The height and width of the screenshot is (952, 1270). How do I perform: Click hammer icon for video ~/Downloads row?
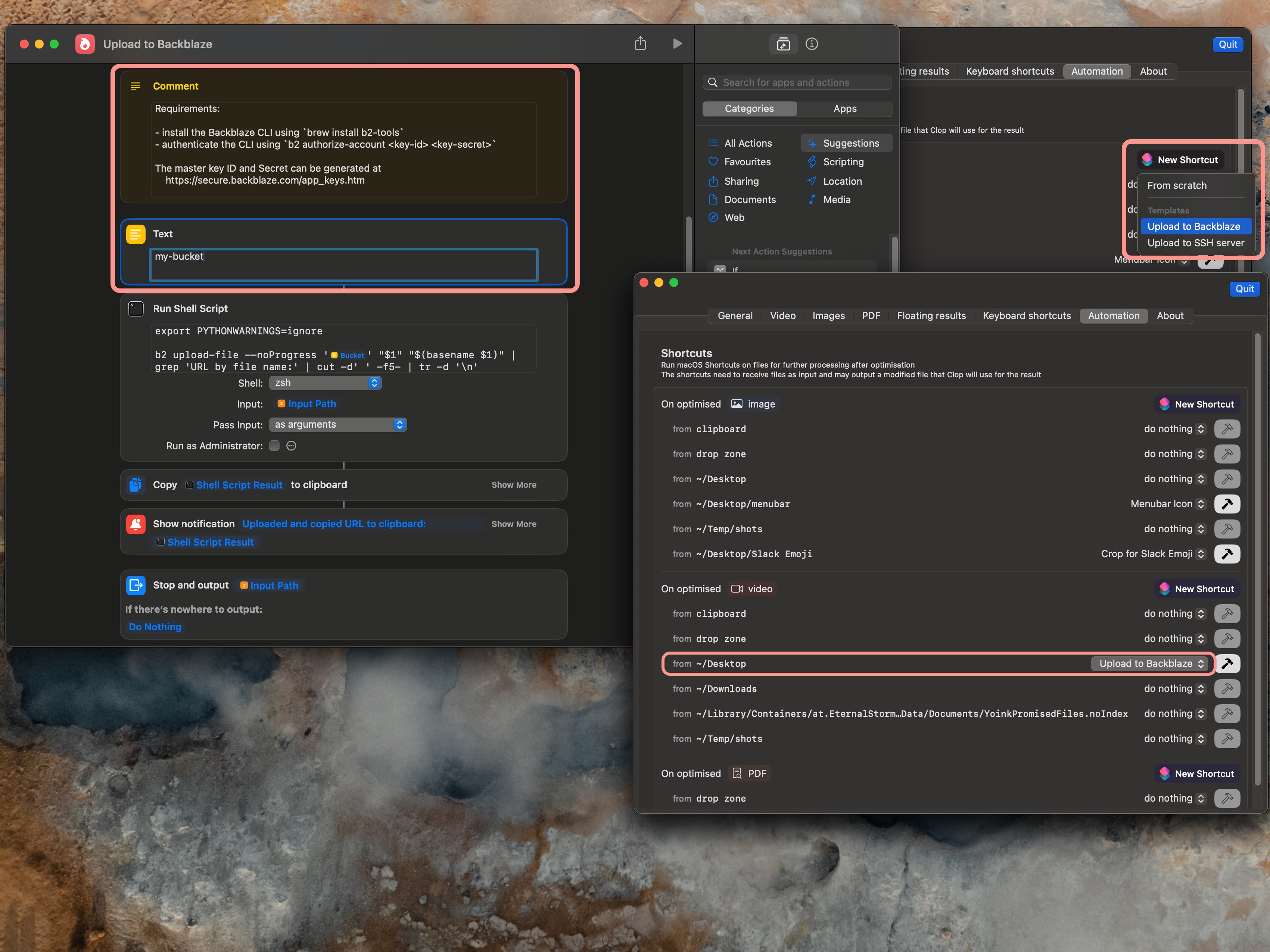click(x=1227, y=689)
